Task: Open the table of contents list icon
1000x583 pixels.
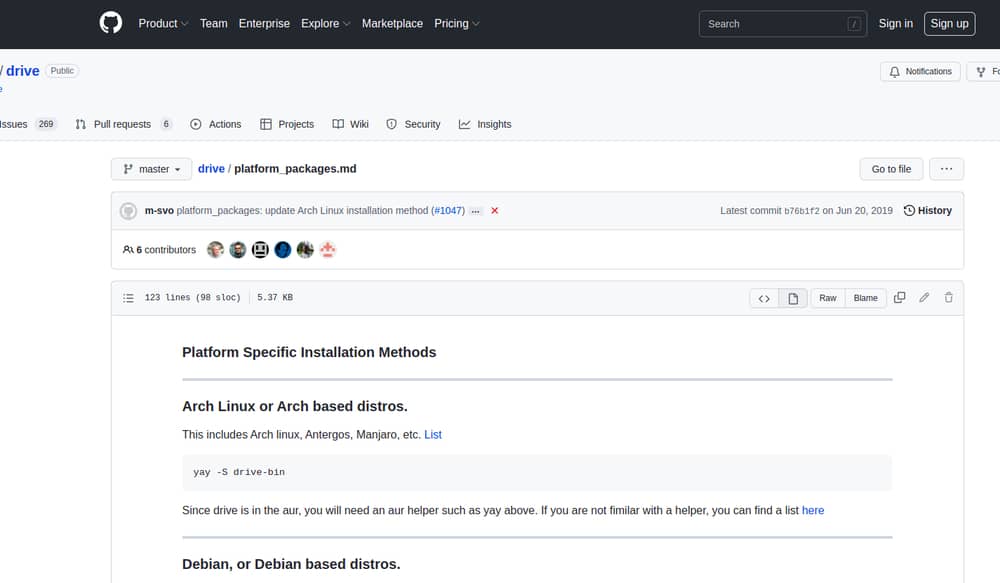Action: coord(128,298)
